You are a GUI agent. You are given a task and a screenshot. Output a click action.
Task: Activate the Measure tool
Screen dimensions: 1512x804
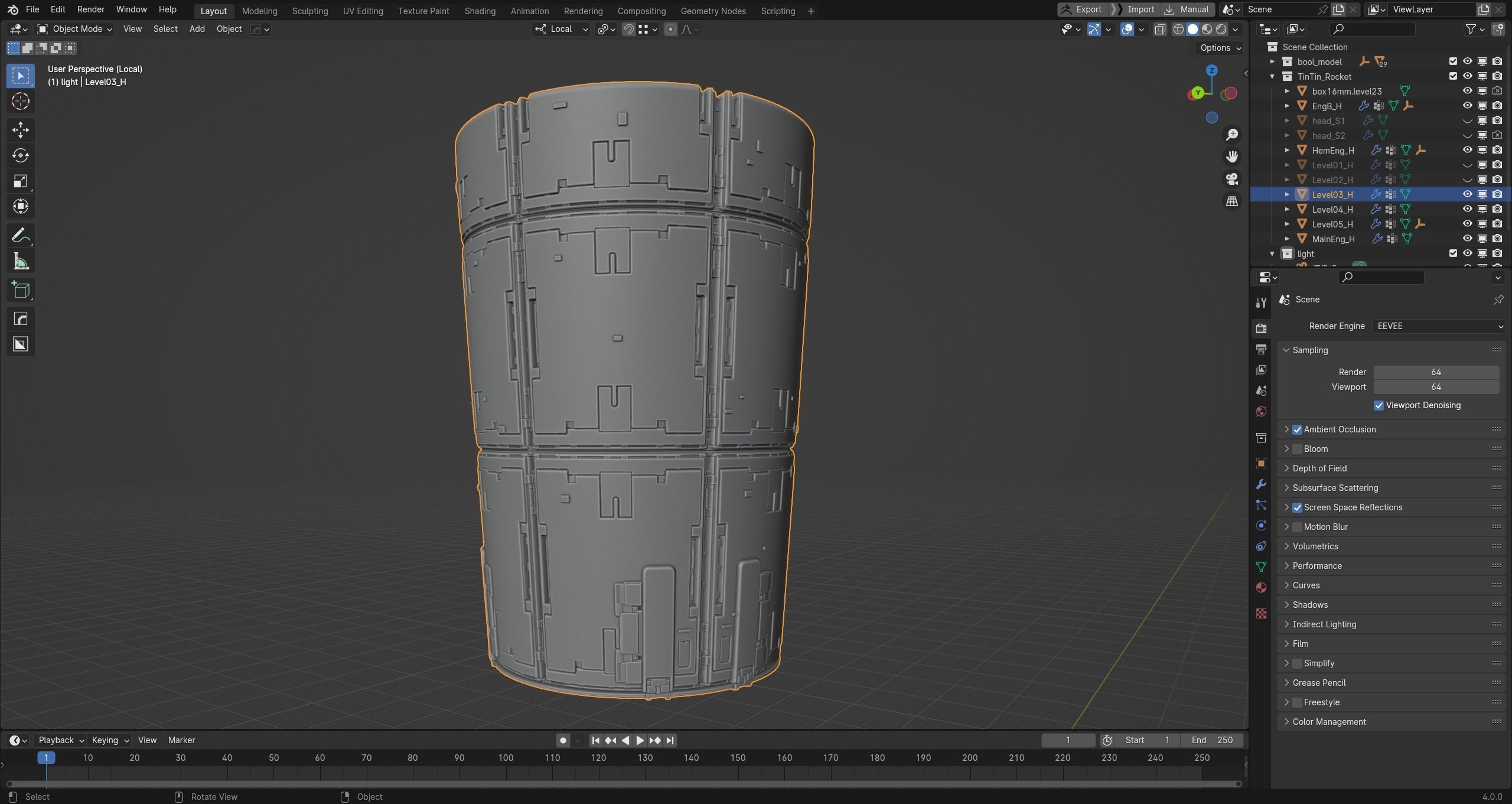21,262
